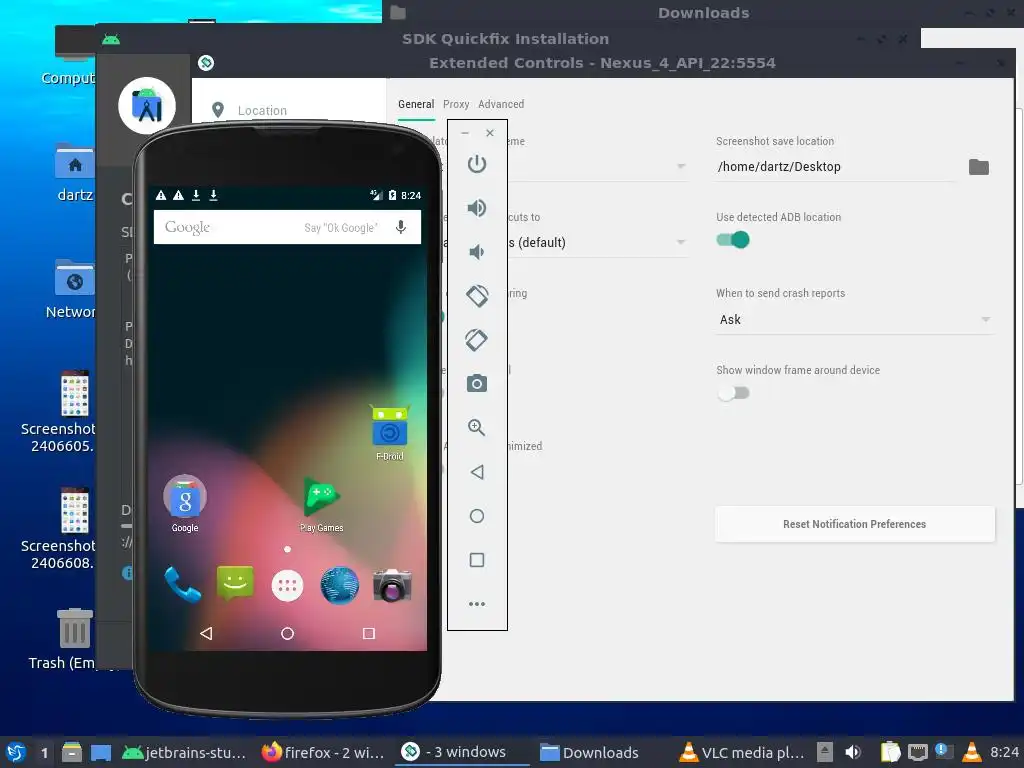Screen dimensions: 1024x768
Task: Tap Android on-screen recents navigation button
Action: (368, 633)
